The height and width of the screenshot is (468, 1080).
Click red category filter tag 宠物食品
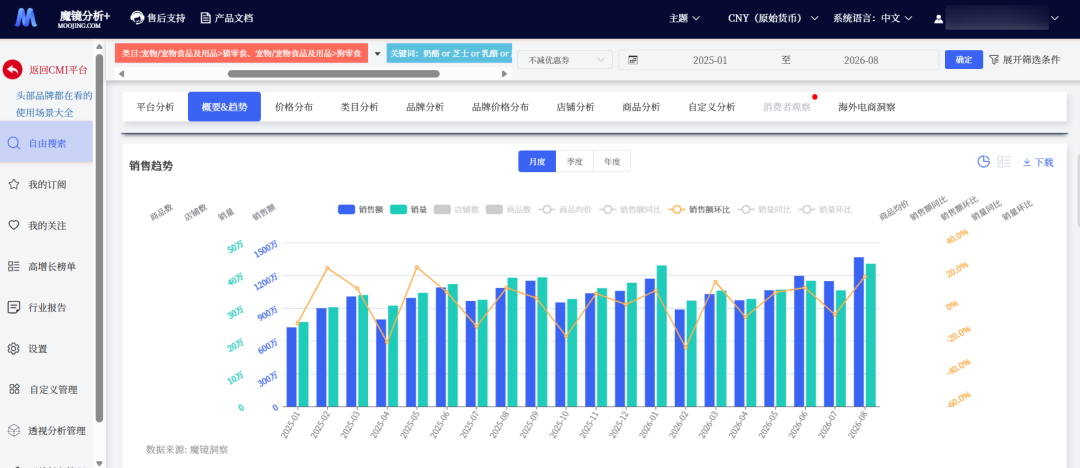click(x=242, y=53)
